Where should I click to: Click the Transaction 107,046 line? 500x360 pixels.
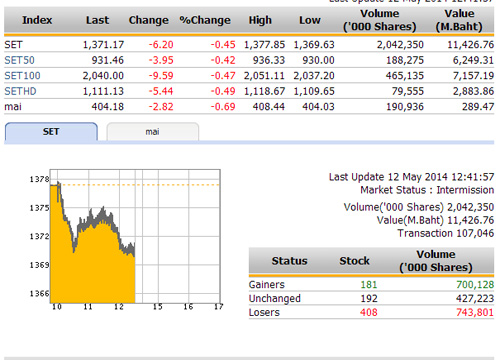(446, 233)
